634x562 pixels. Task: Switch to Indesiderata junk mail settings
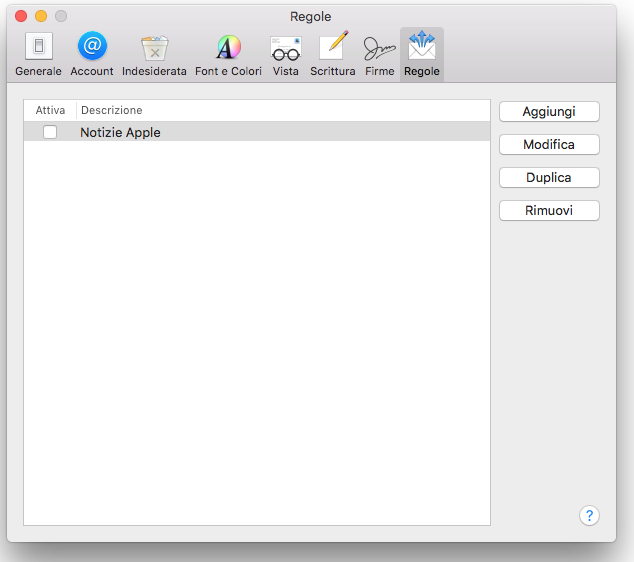pyautogui.click(x=154, y=54)
